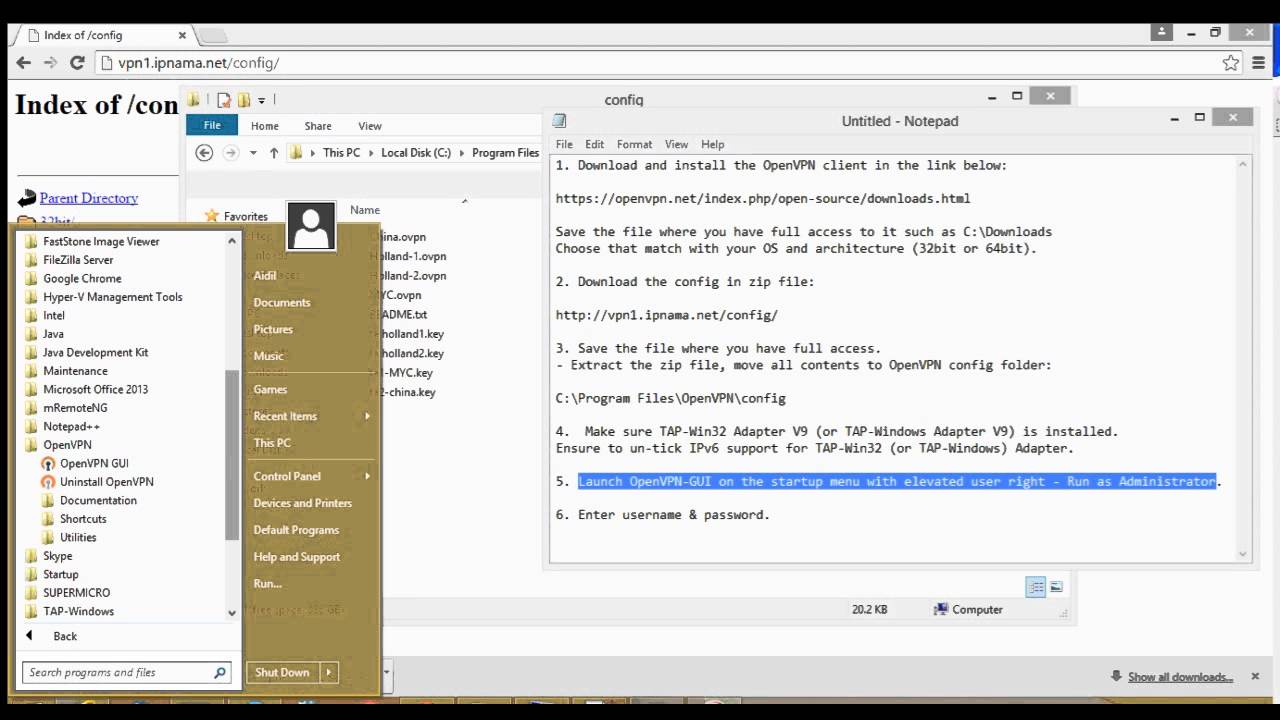Go up one folder in Explorer
Image resolution: width=1280 pixels, height=720 pixels.
pos(274,153)
